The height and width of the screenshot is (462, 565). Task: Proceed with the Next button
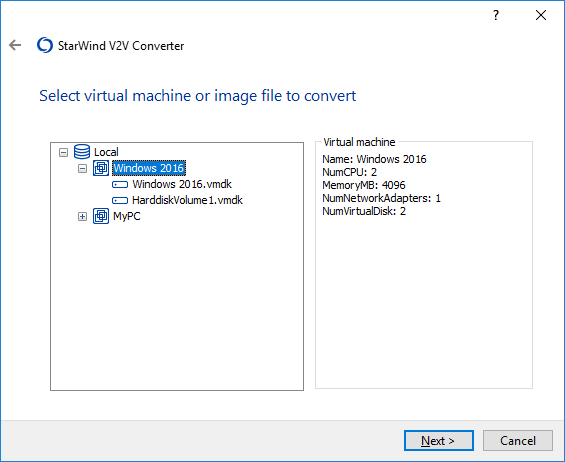tap(439, 440)
